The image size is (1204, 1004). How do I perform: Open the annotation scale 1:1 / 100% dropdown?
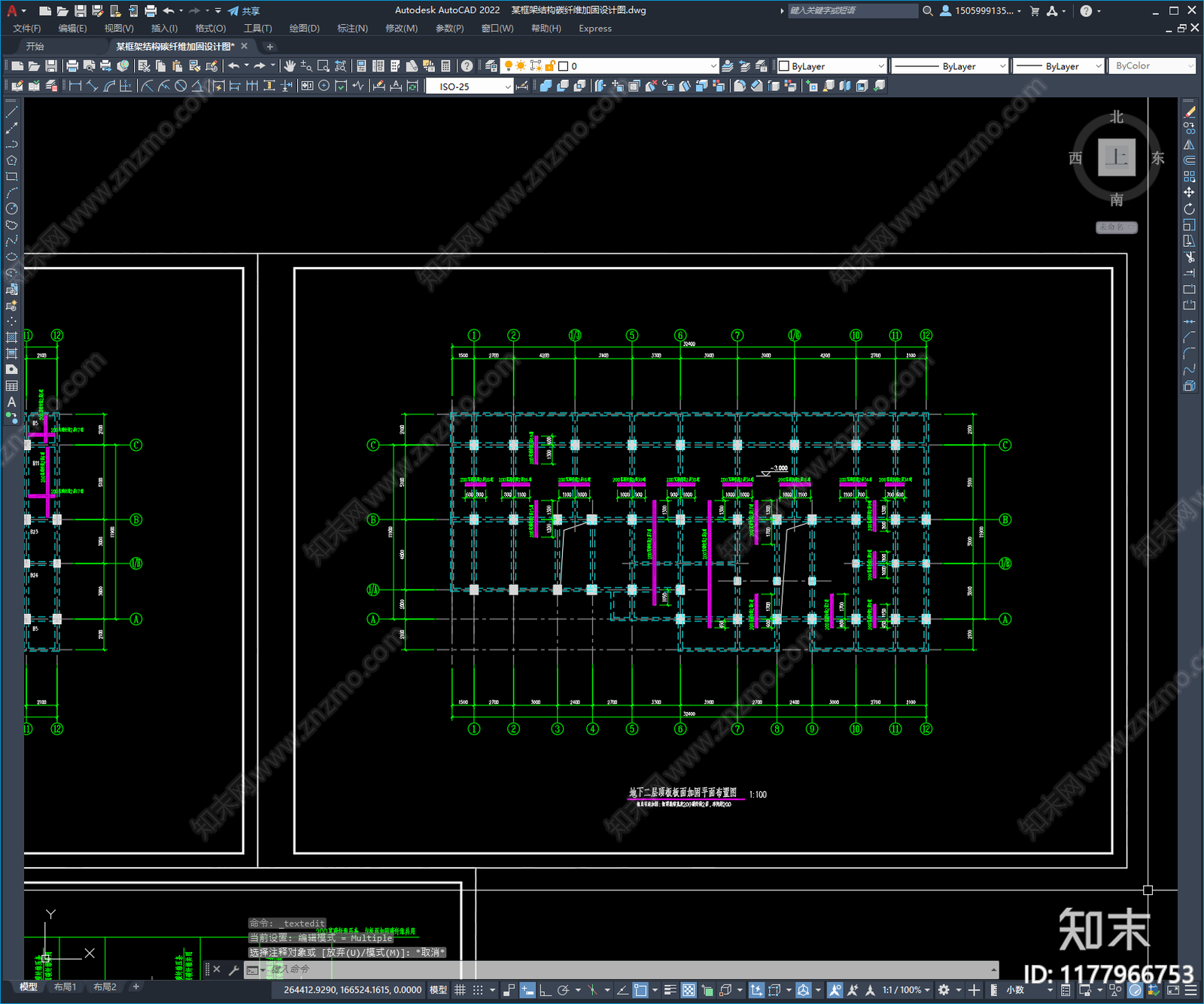906,990
